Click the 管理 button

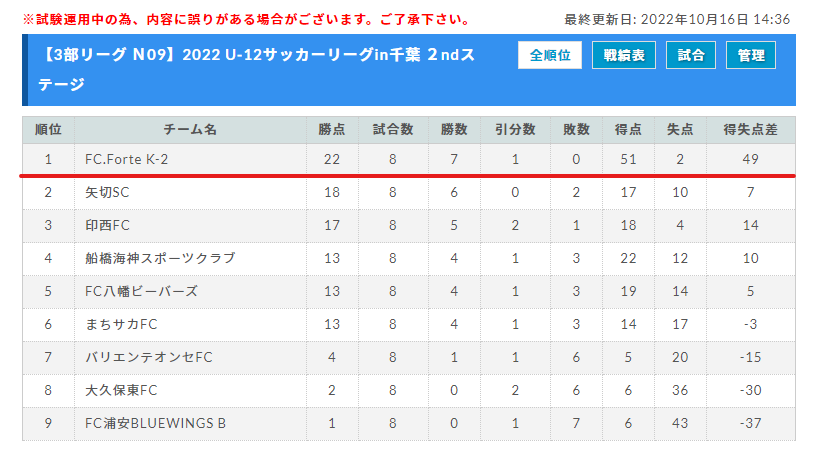(751, 55)
